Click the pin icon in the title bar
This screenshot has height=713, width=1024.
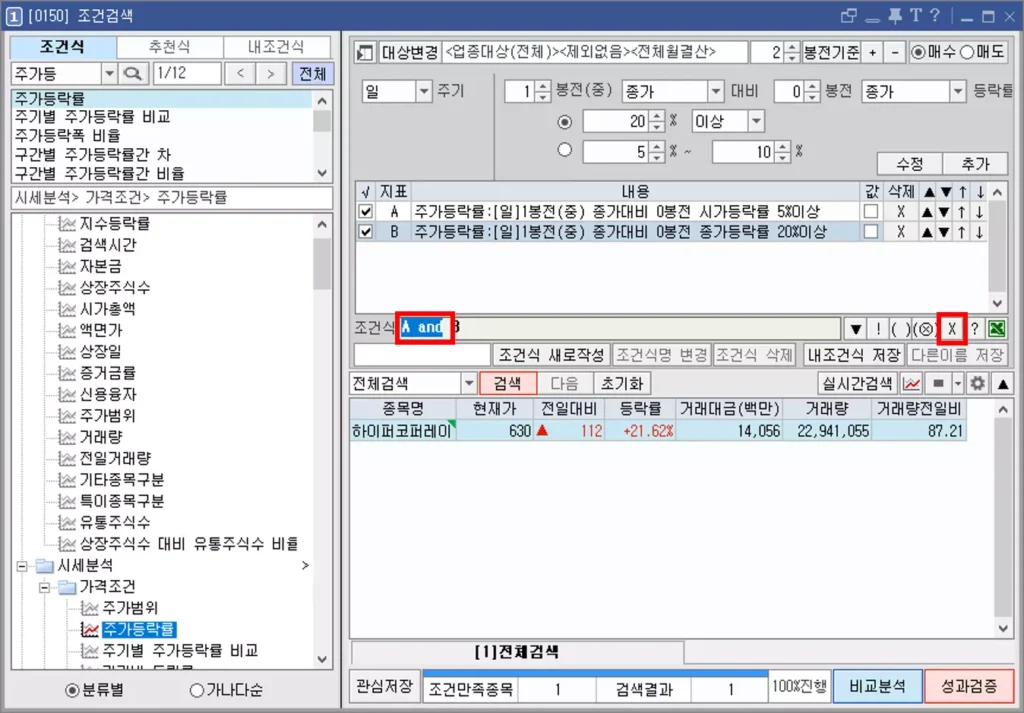coord(896,16)
